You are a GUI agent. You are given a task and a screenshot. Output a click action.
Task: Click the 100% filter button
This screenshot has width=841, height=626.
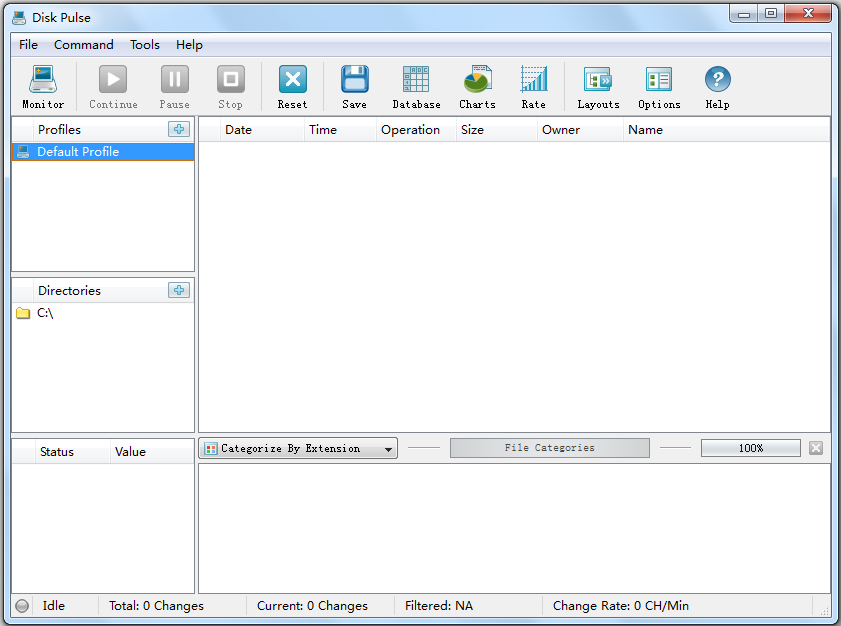pyautogui.click(x=751, y=448)
